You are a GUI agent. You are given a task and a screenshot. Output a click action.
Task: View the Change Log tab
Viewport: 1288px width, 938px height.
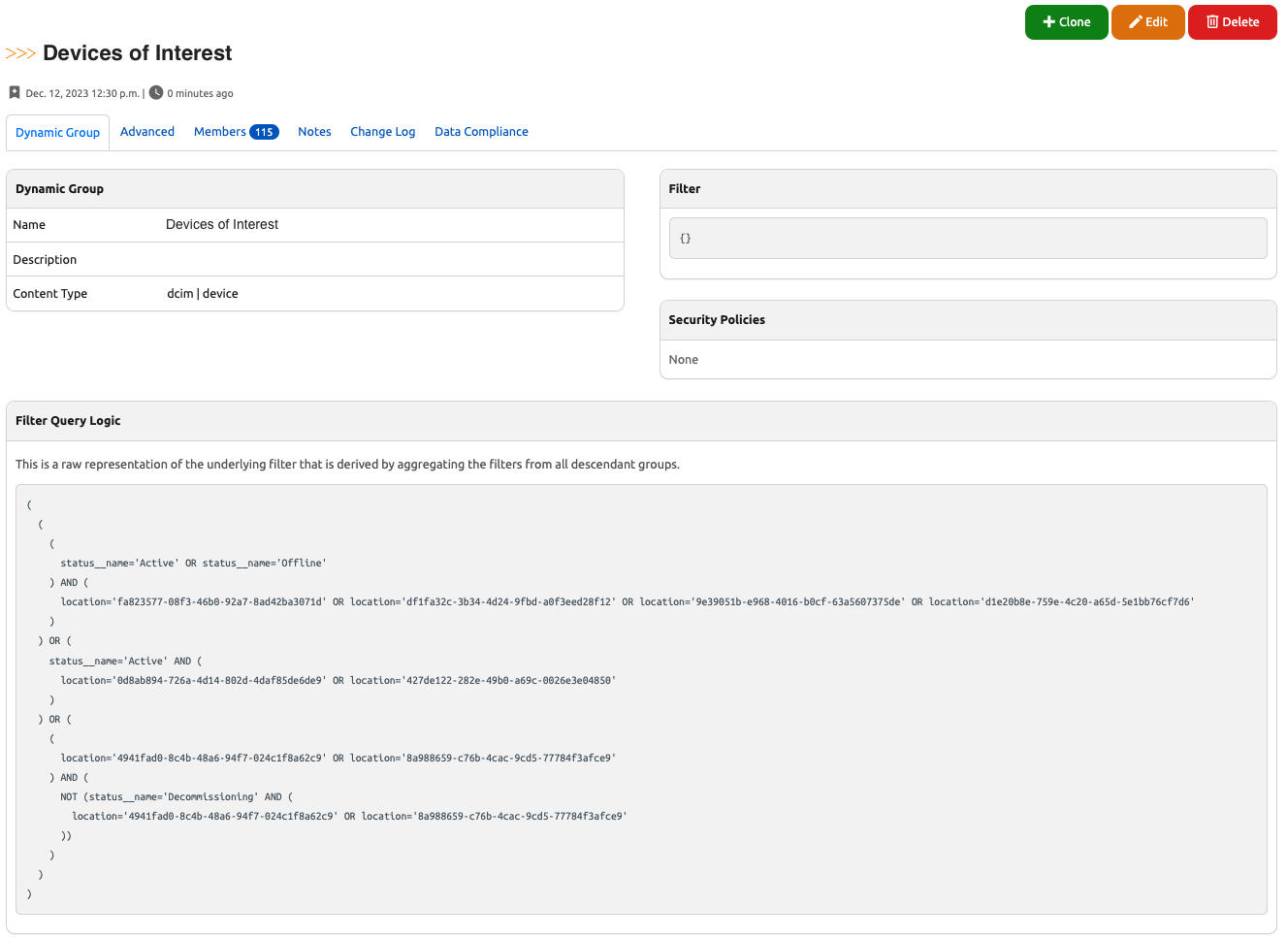point(382,132)
